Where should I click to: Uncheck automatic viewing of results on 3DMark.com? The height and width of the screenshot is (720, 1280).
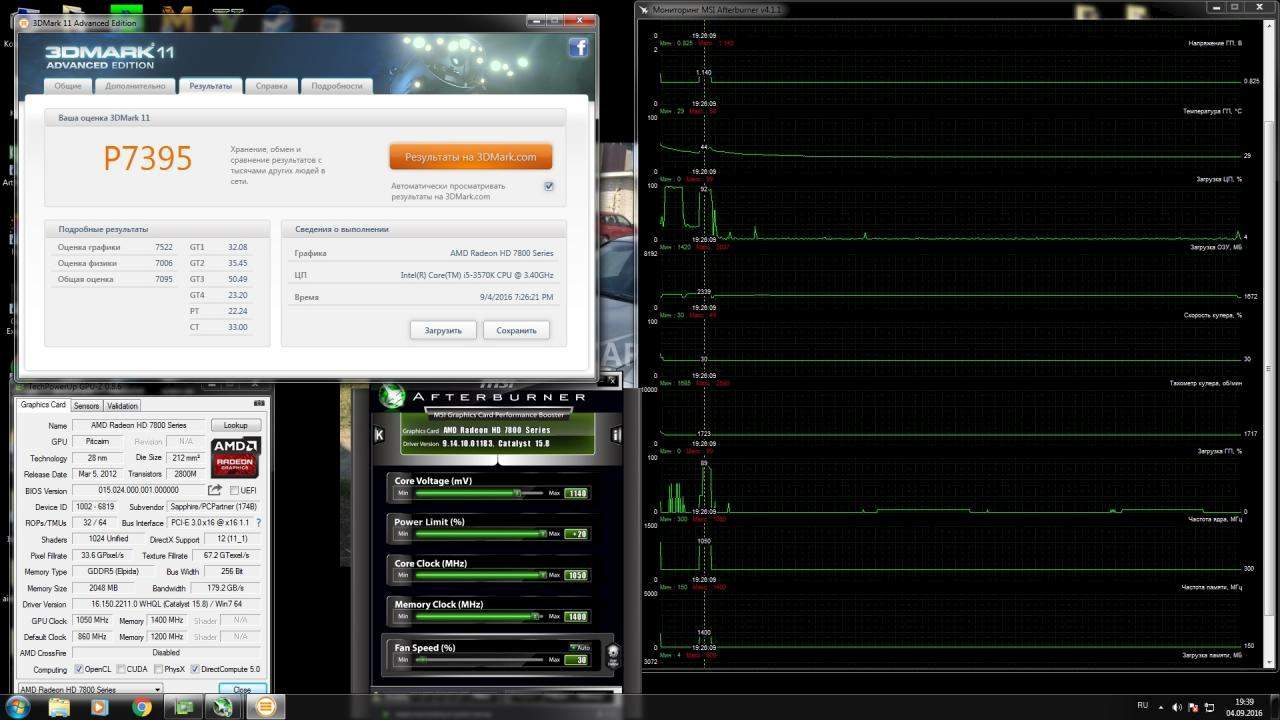tap(548, 186)
